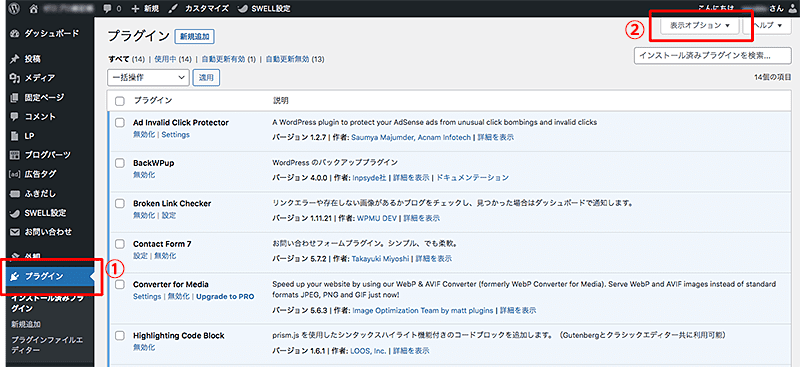Image resolution: width=800 pixels, height=367 pixels.
Task: View details for Highlighting Code Block
Action: 411,351
